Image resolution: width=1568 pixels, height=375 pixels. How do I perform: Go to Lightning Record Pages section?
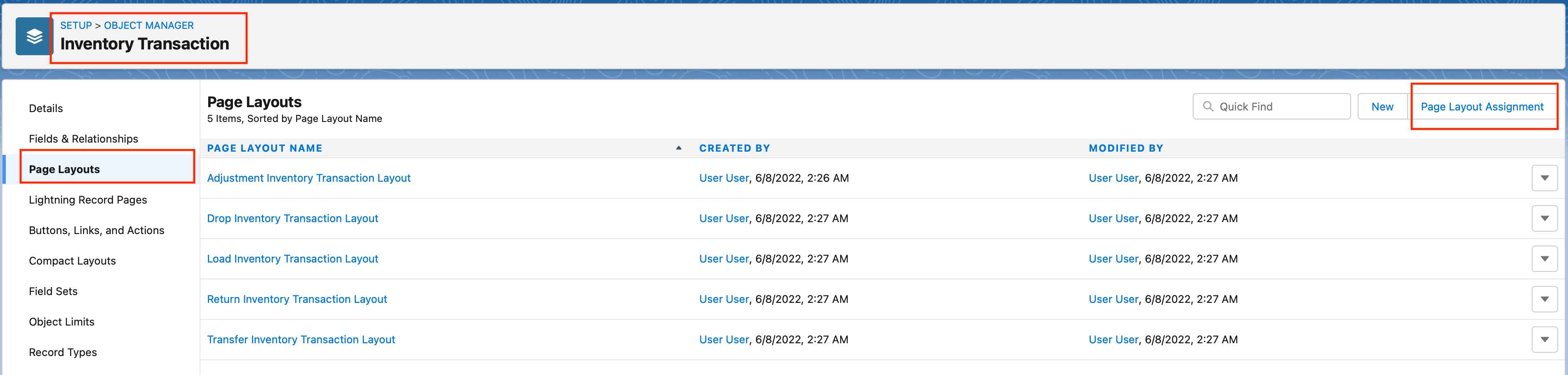(x=88, y=200)
